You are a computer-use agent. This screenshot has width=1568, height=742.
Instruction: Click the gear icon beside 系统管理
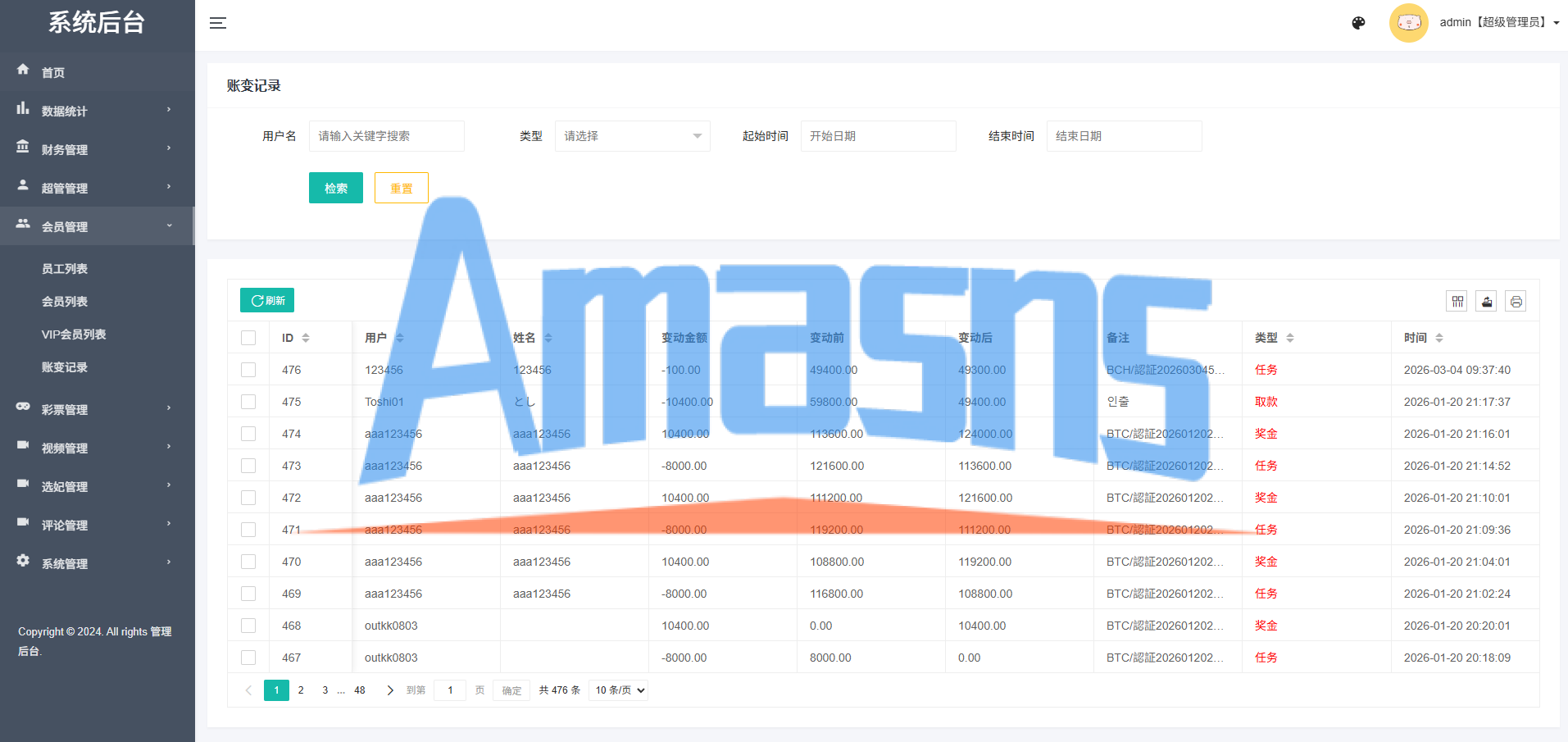(23, 561)
